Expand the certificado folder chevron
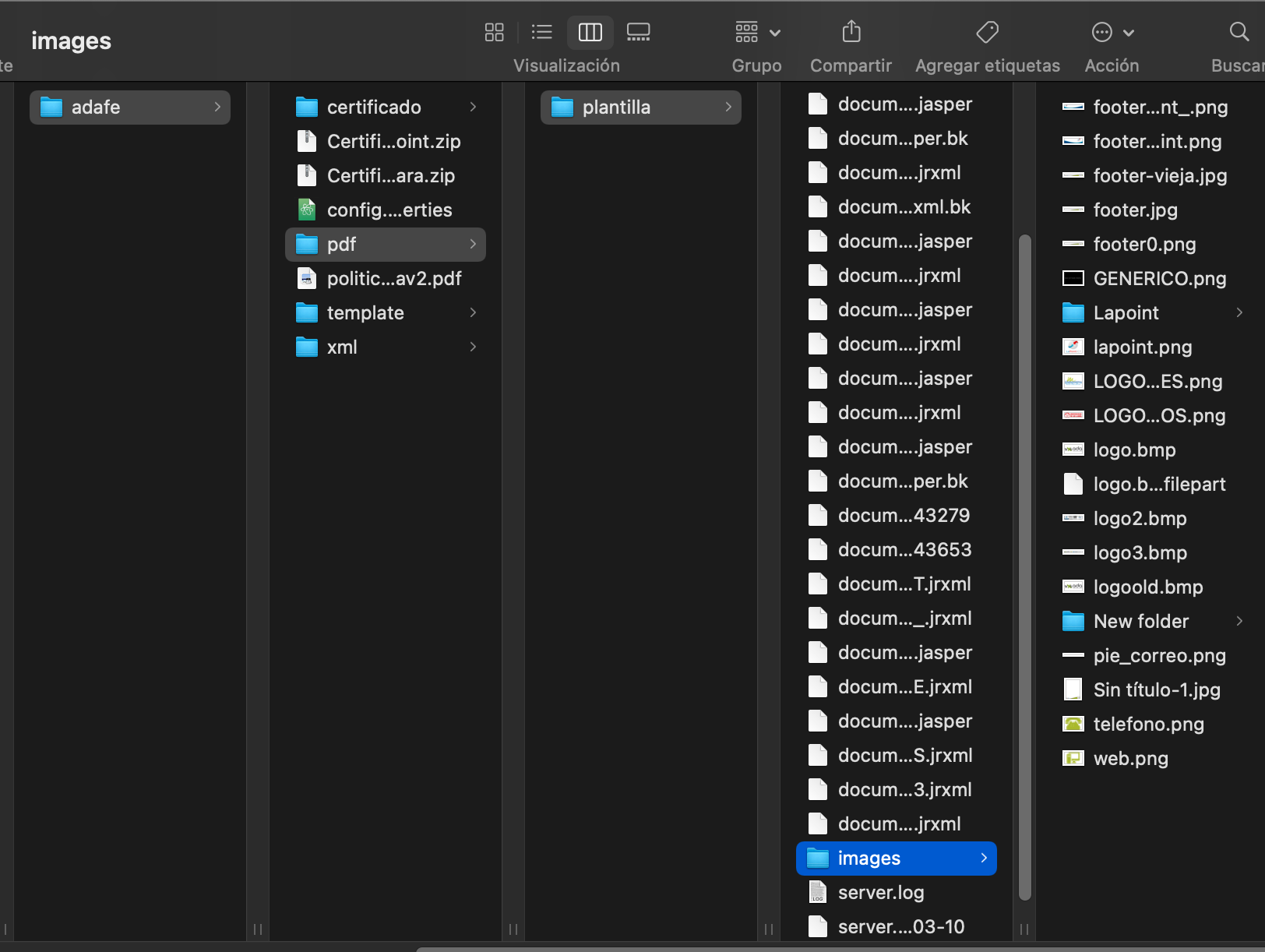1265x952 pixels. tap(473, 107)
